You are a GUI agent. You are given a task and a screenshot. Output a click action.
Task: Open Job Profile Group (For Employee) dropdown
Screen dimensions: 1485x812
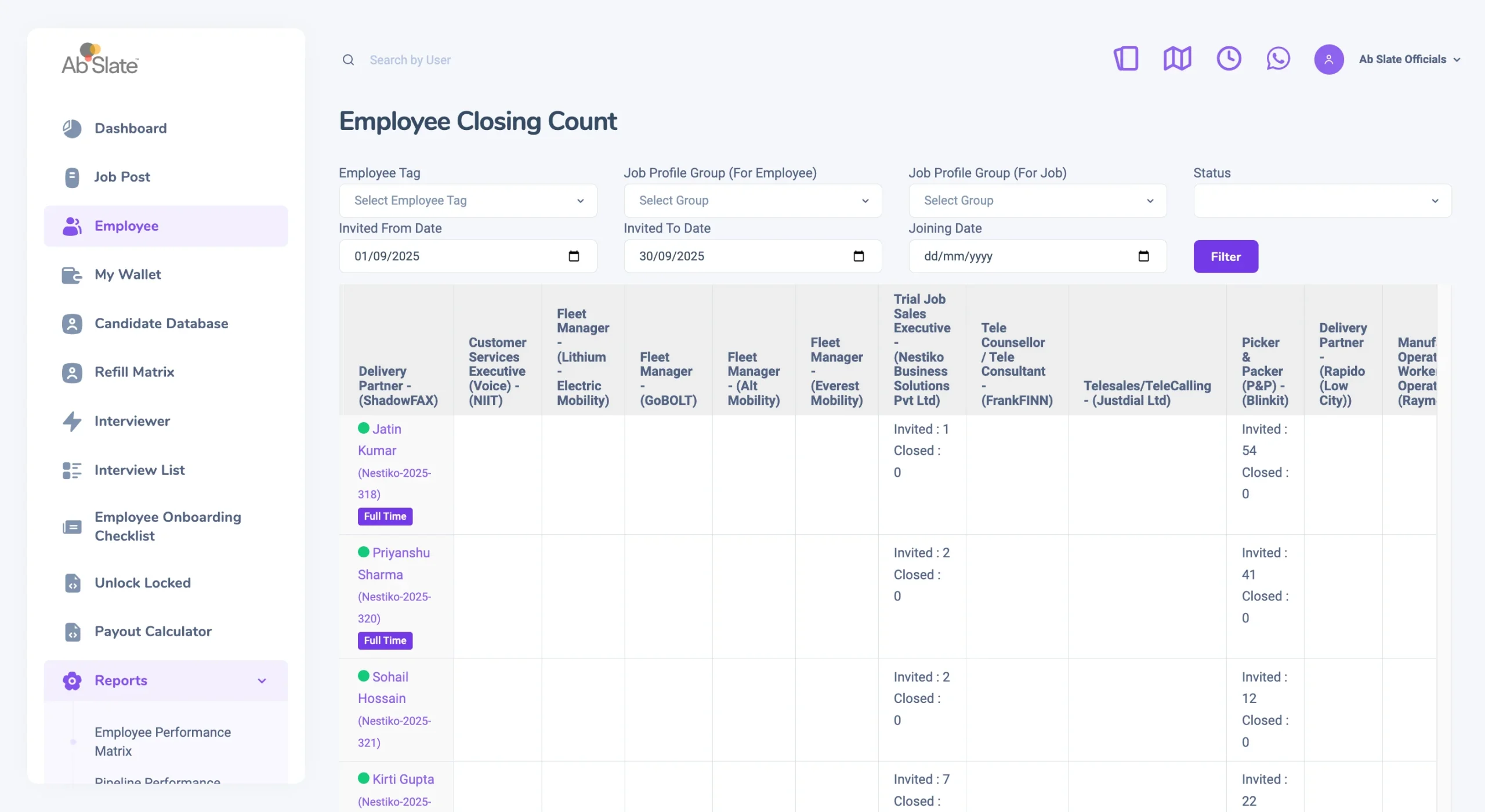click(752, 201)
